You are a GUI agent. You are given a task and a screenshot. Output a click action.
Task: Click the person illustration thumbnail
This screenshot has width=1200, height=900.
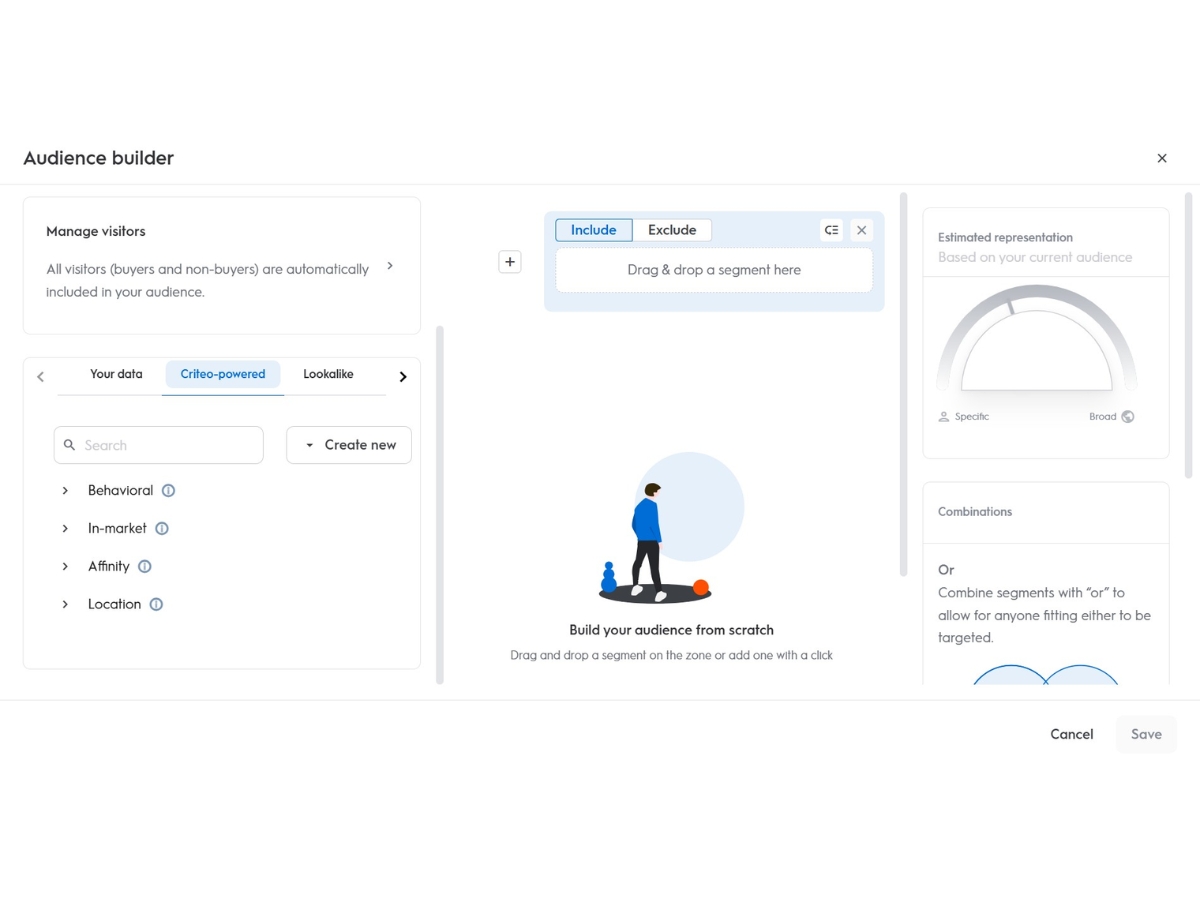click(671, 528)
